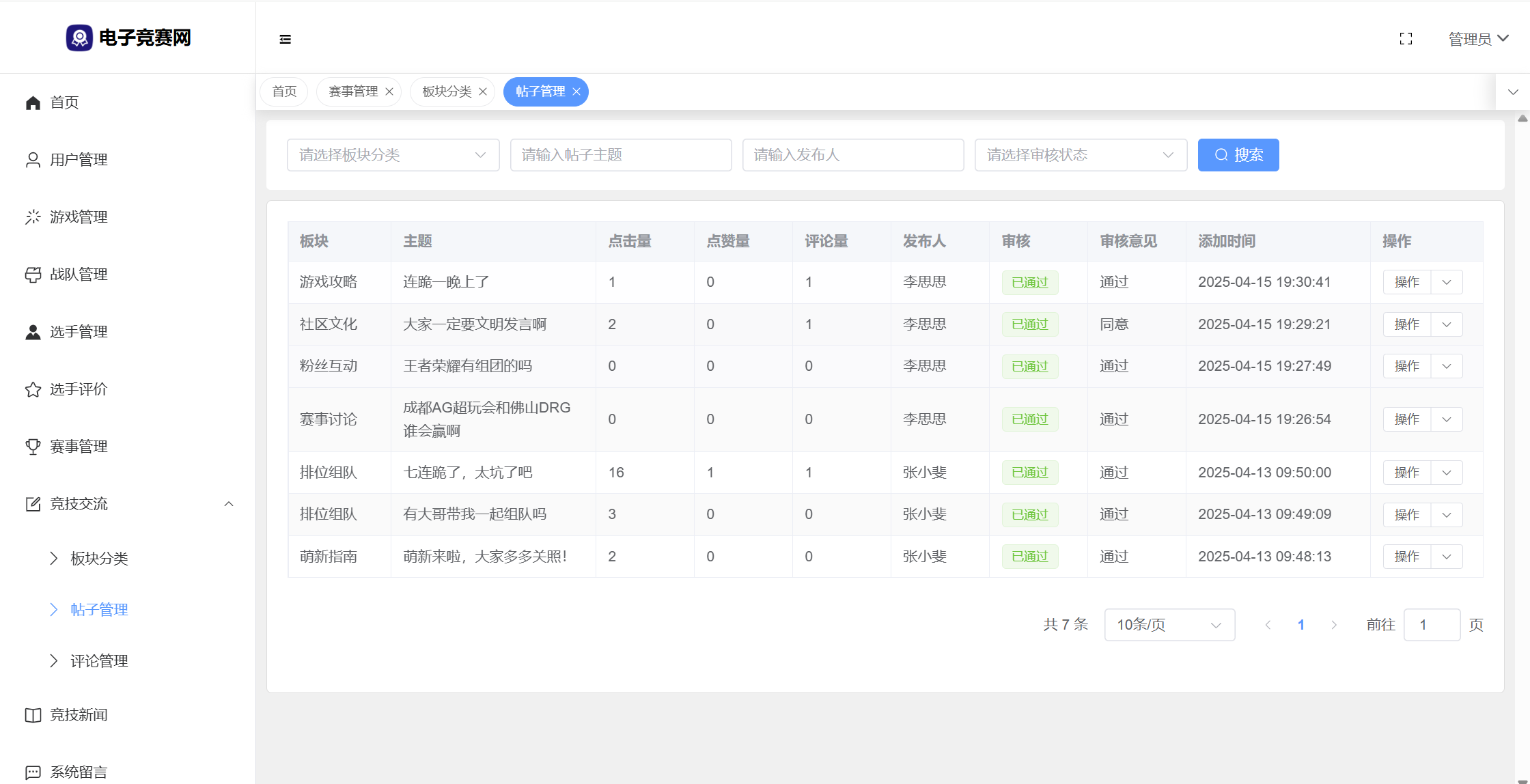The image size is (1530, 784).
Task: Open 赛事管理 trophy icon in sidebar
Action: [33, 447]
